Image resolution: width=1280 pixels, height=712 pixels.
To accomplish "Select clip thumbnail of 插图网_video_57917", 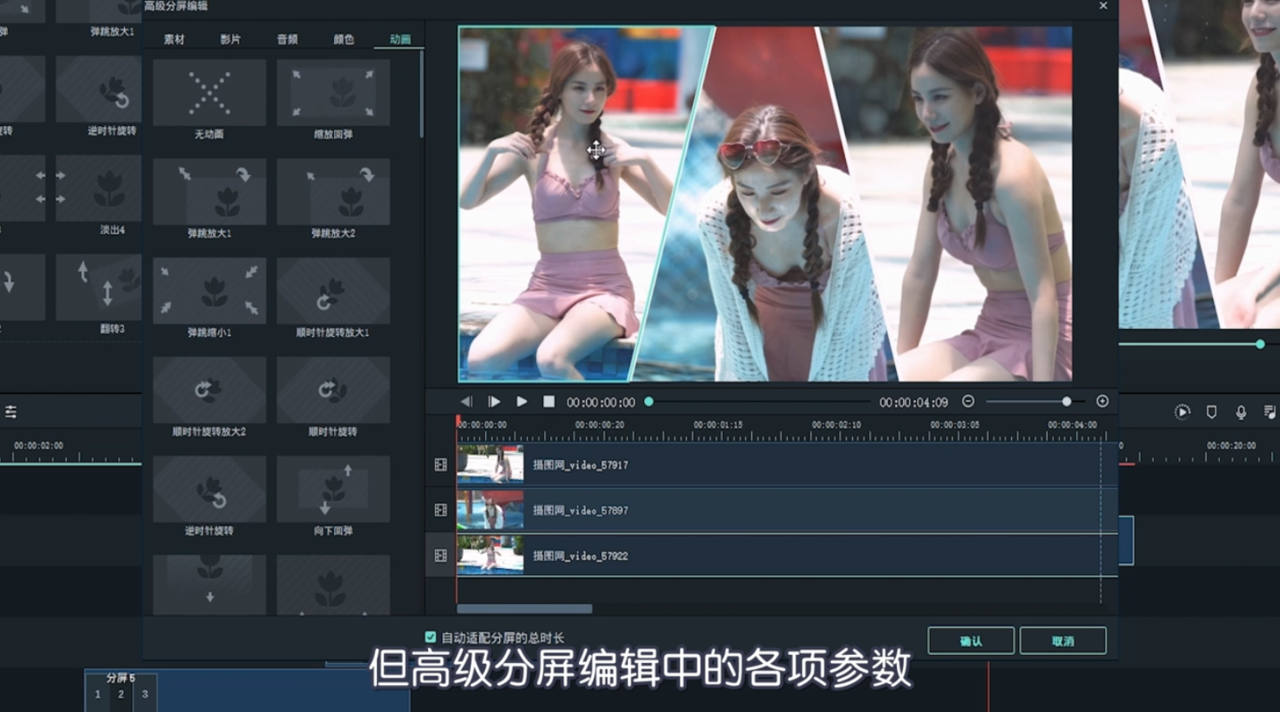I will pos(490,465).
